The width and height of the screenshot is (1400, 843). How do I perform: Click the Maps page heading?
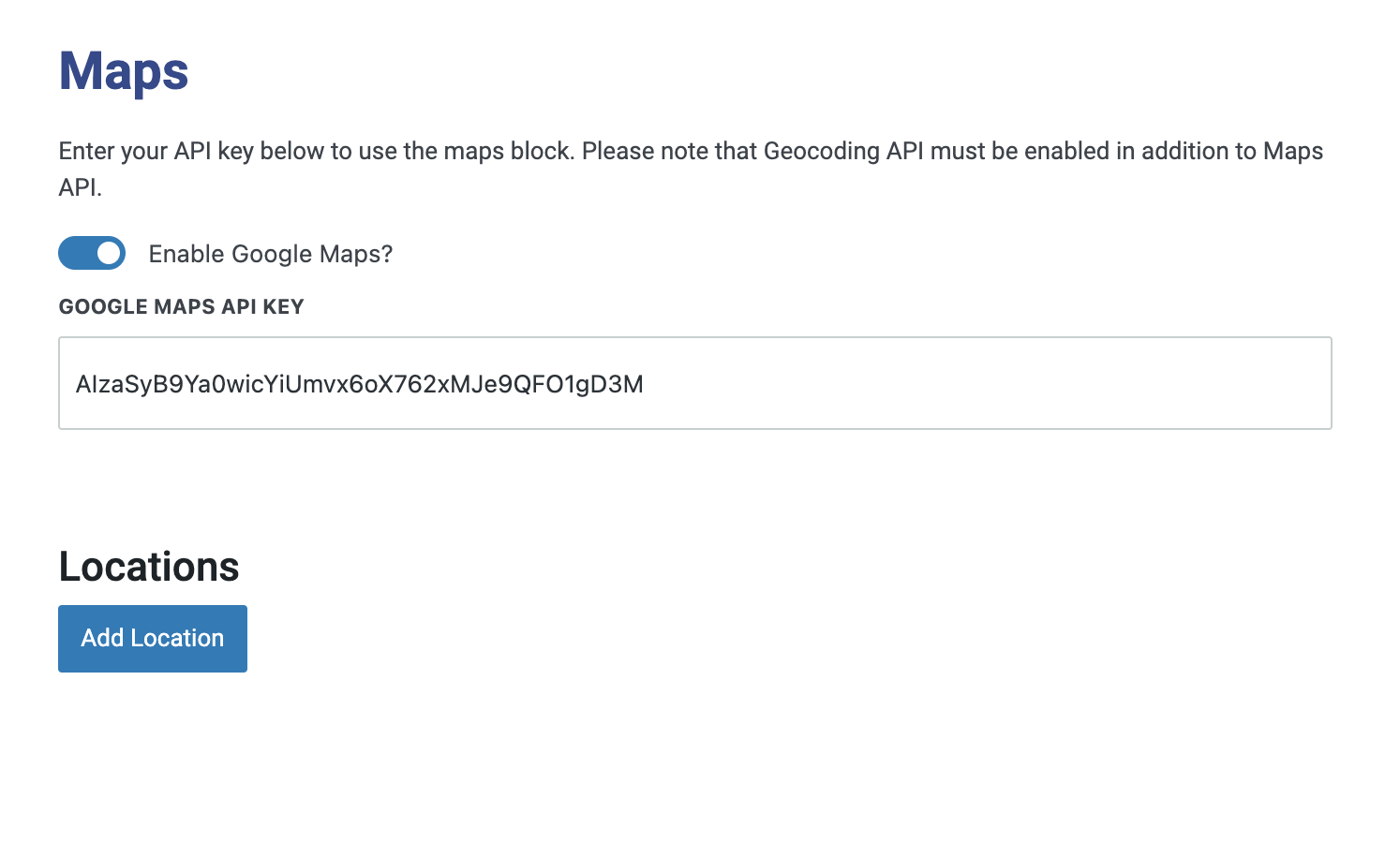(x=124, y=71)
